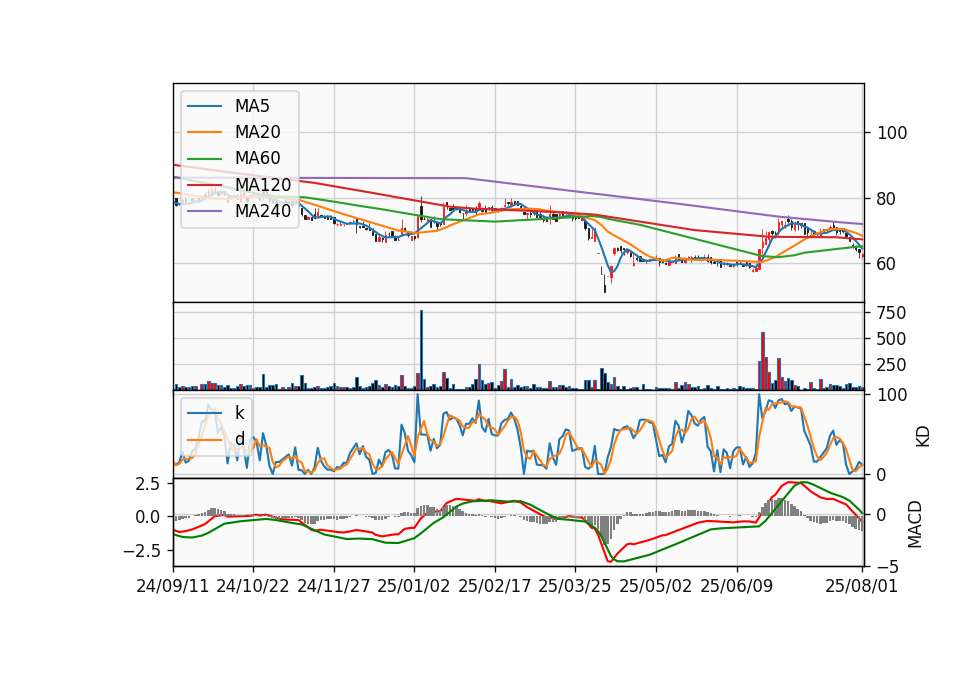This screenshot has width=960, height=690.
Task: Click the volume axis value 250
Action: pyautogui.click(x=891, y=365)
